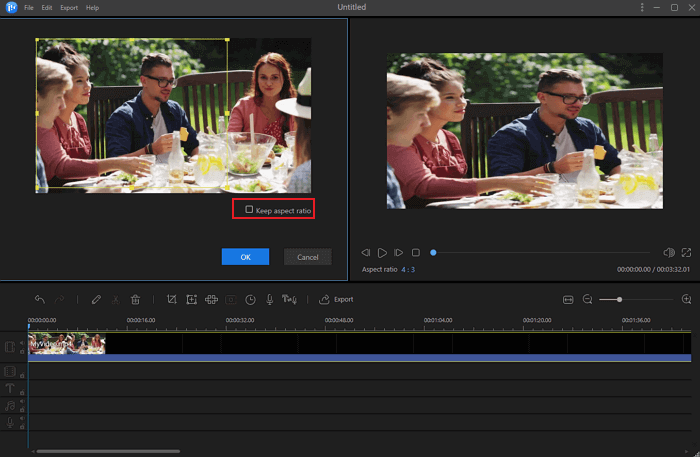Screen dimensions: 700x457
Task: Click the microphone voiceover icon in toolbar
Action: coord(269,299)
